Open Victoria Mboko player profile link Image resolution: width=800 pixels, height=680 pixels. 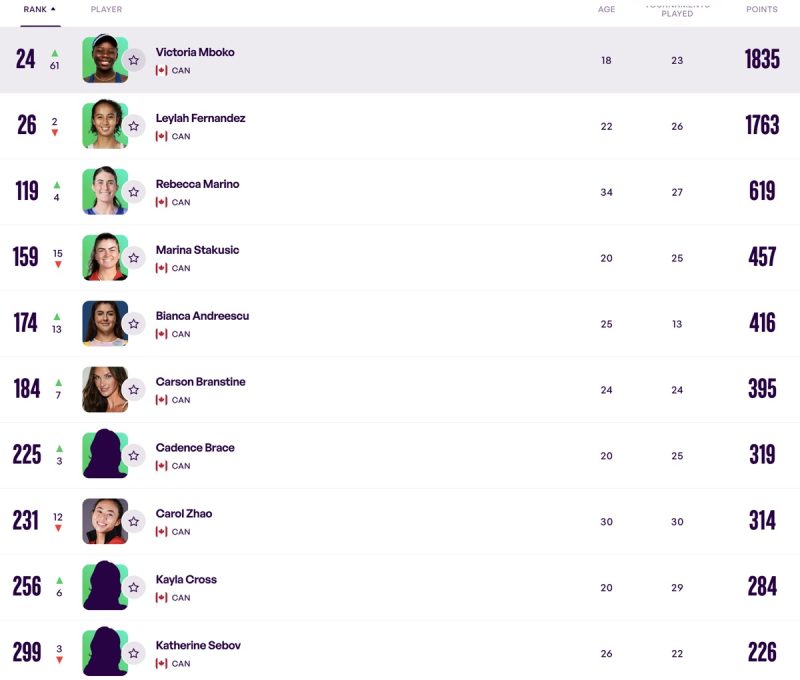pyautogui.click(x=195, y=52)
